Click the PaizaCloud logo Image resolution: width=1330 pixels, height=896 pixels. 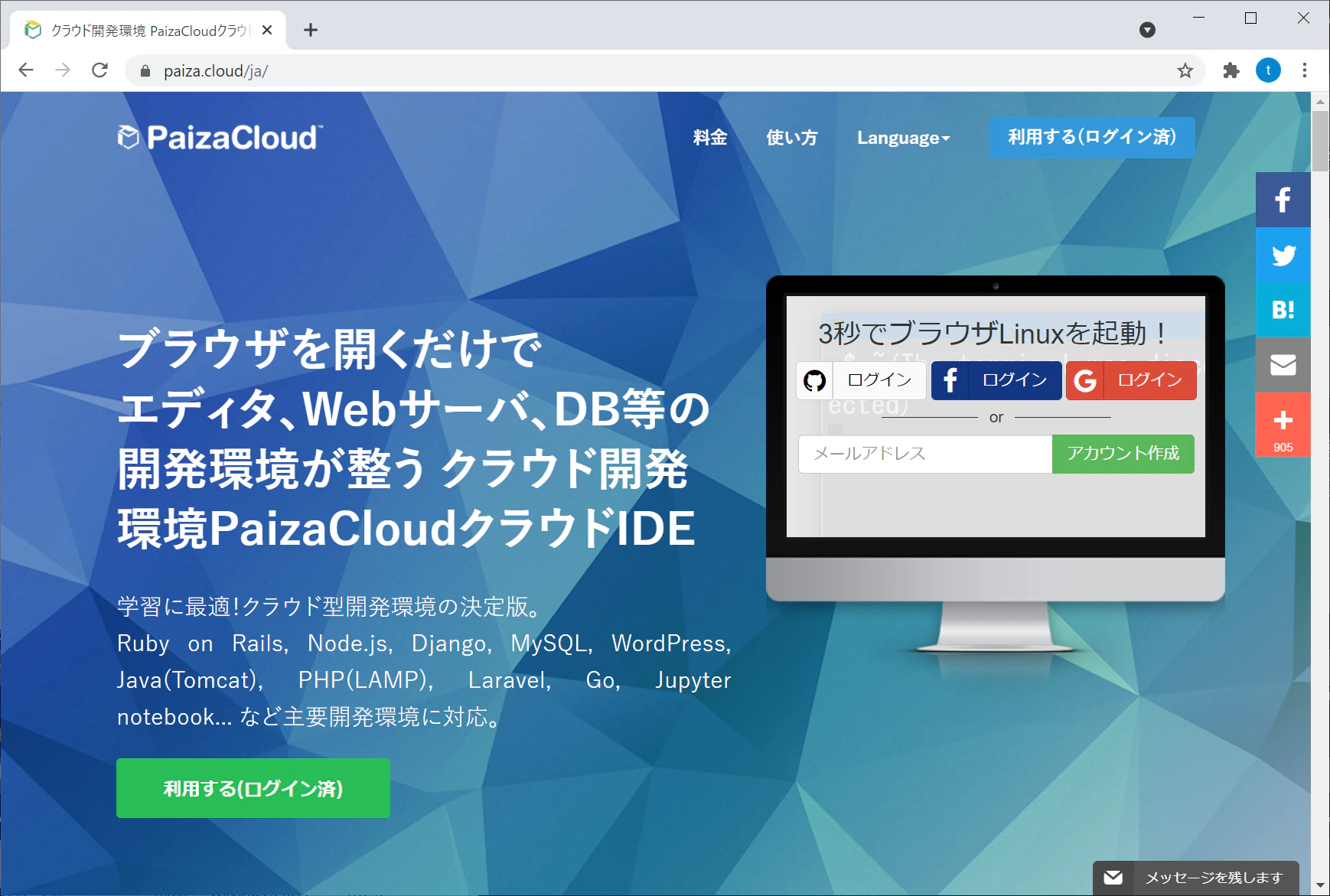click(220, 137)
